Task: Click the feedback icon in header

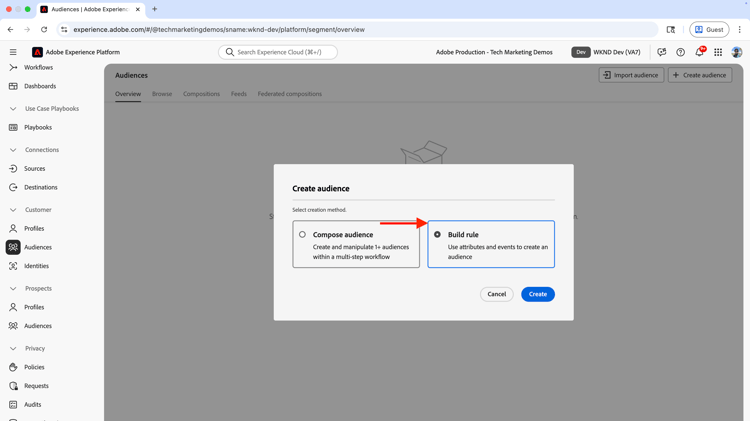Action: 662,52
